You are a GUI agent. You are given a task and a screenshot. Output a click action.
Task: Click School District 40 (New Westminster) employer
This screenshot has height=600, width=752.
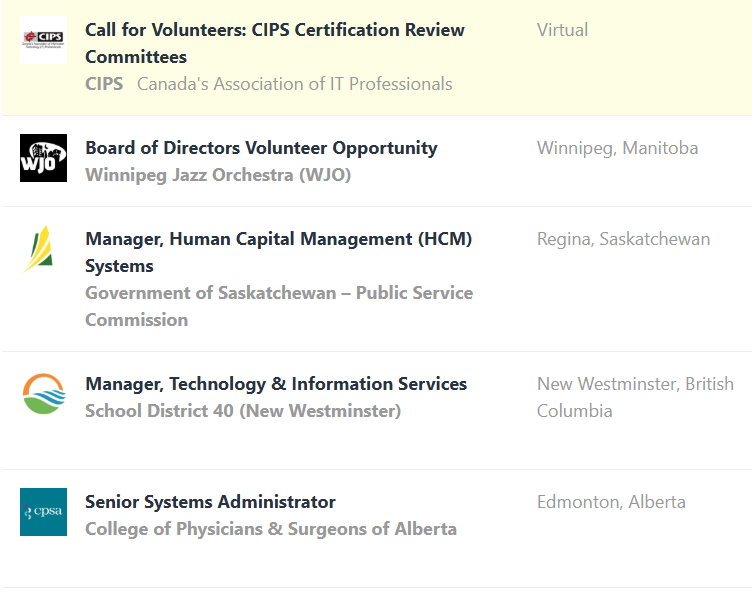pyautogui.click(x=243, y=411)
